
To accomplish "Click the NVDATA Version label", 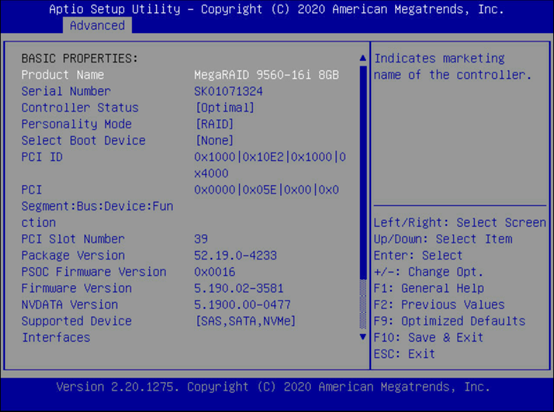I will point(70,305).
